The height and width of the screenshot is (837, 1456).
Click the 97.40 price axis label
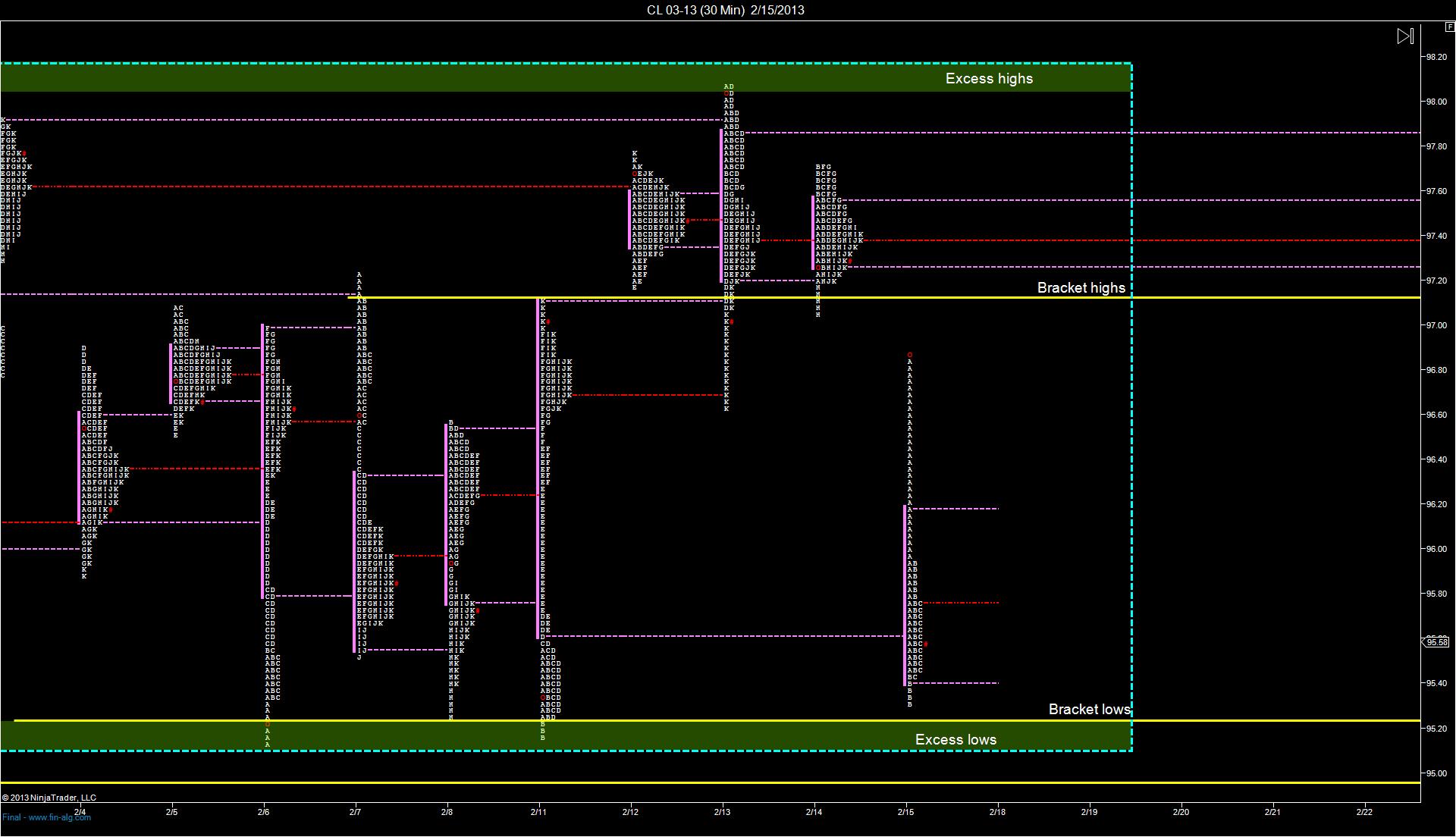click(x=1436, y=236)
